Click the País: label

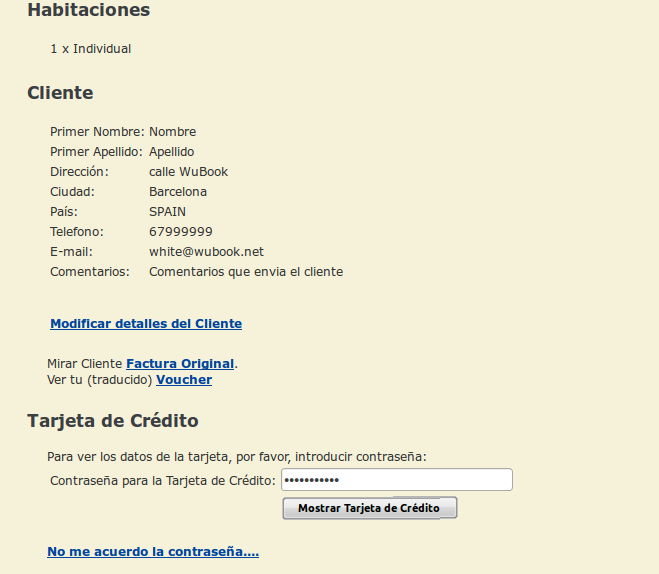click(x=64, y=211)
